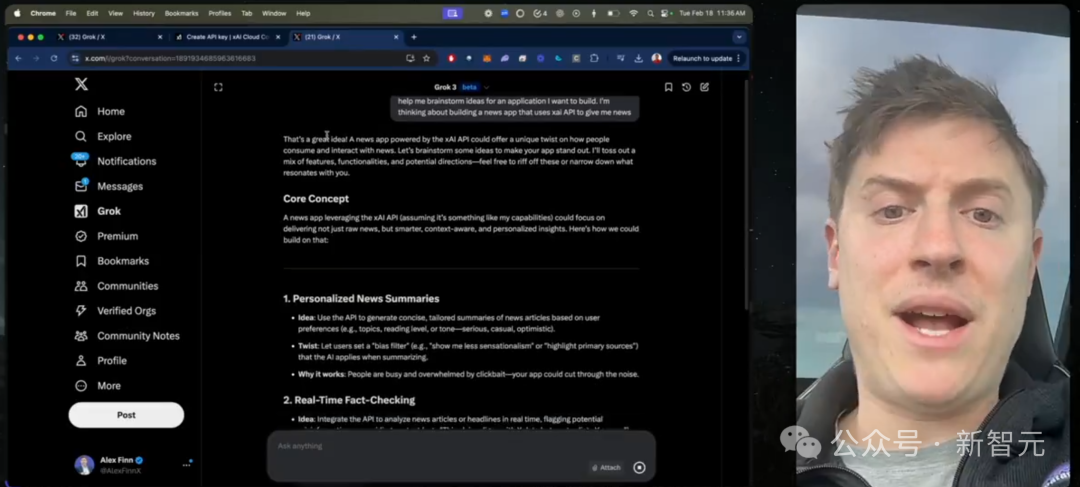Screen dimensions: 1080x487
Task: Click the voice button in the prompt box
Action: coord(639,467)
